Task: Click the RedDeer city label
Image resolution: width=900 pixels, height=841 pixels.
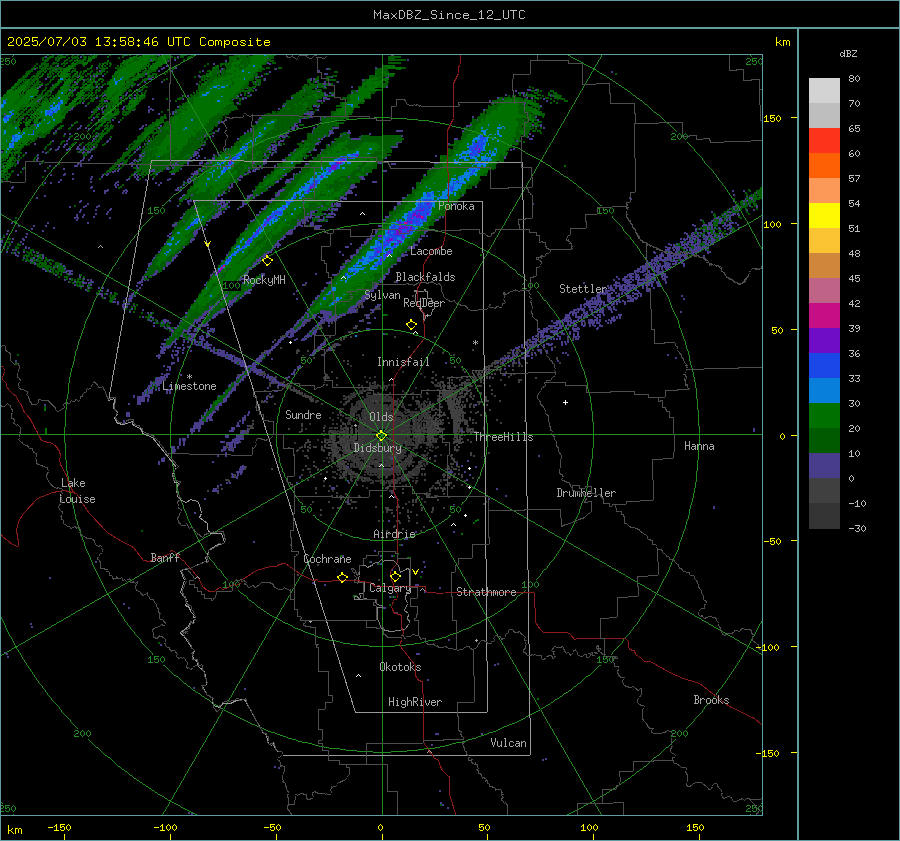Action: [424, 303]
